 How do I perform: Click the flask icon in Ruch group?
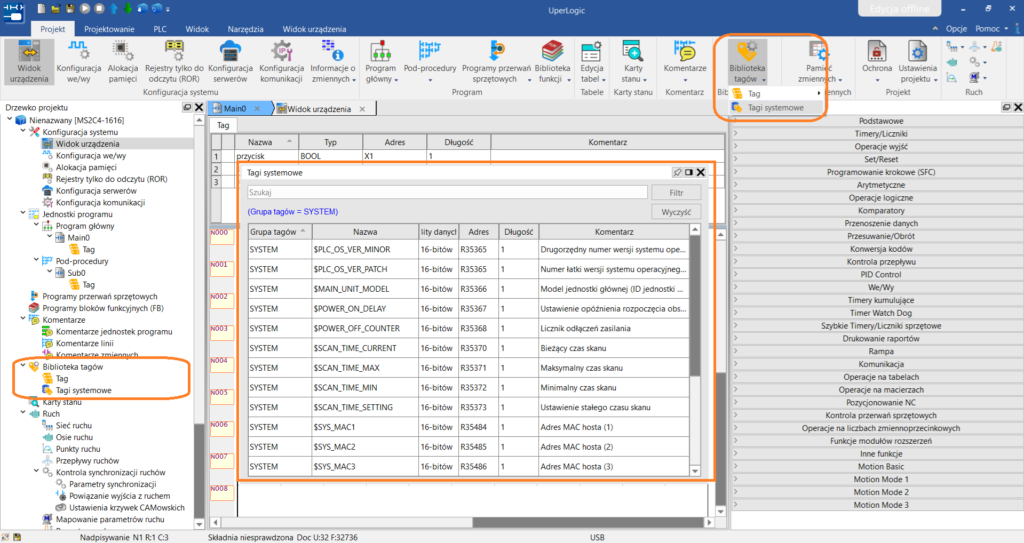pyautogui.click(x=997, y=47)
